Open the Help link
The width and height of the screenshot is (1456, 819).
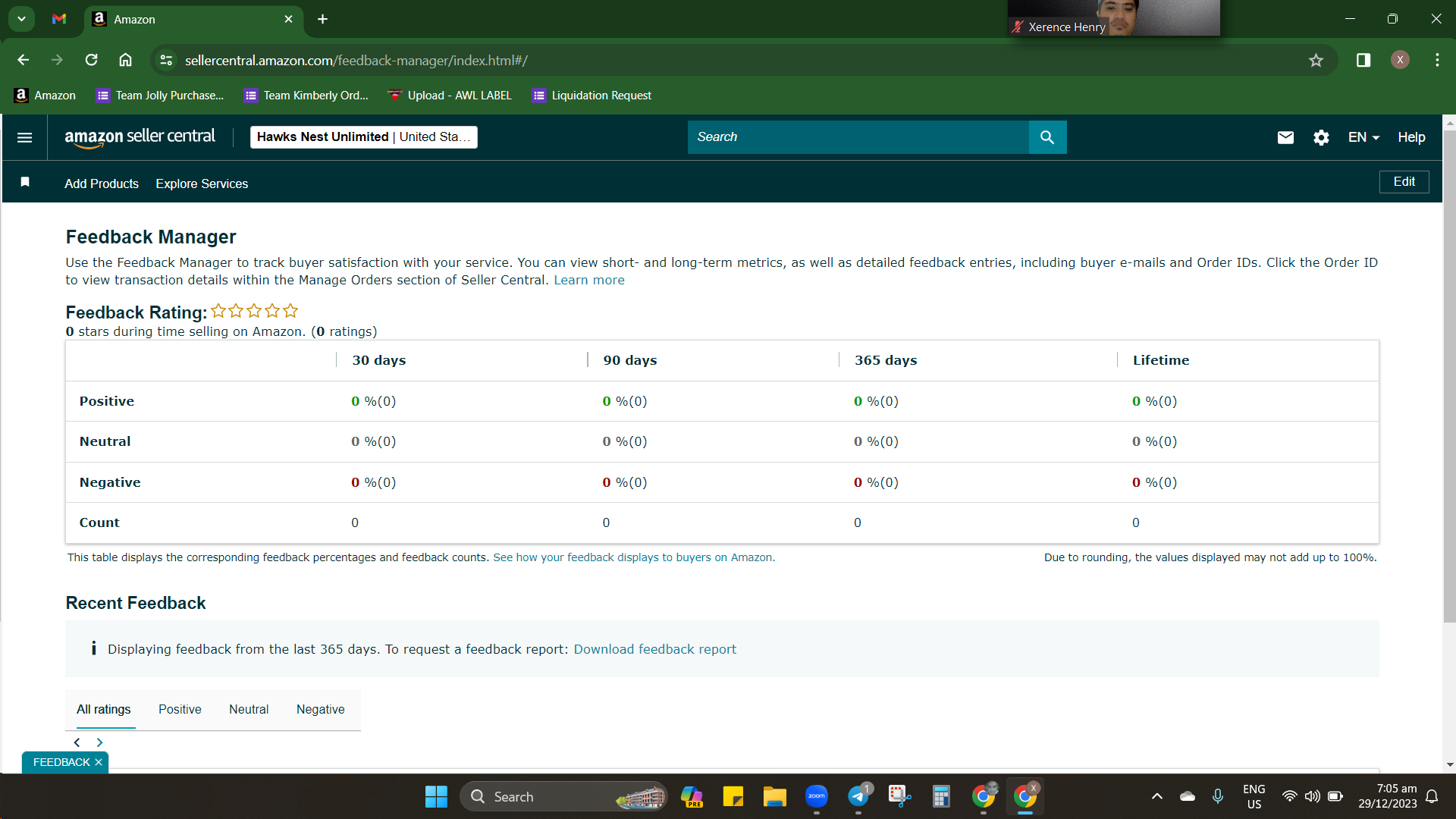(x=1411, y=137)
